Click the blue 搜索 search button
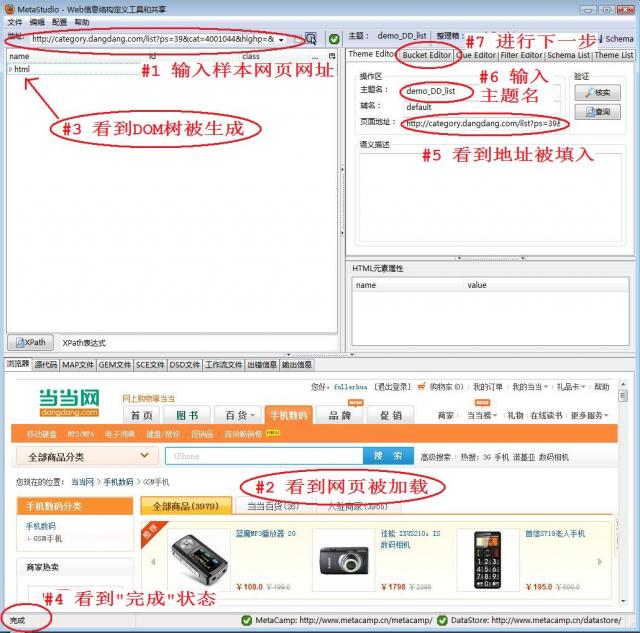Viewport: 640px width, 633px height. 388,456
